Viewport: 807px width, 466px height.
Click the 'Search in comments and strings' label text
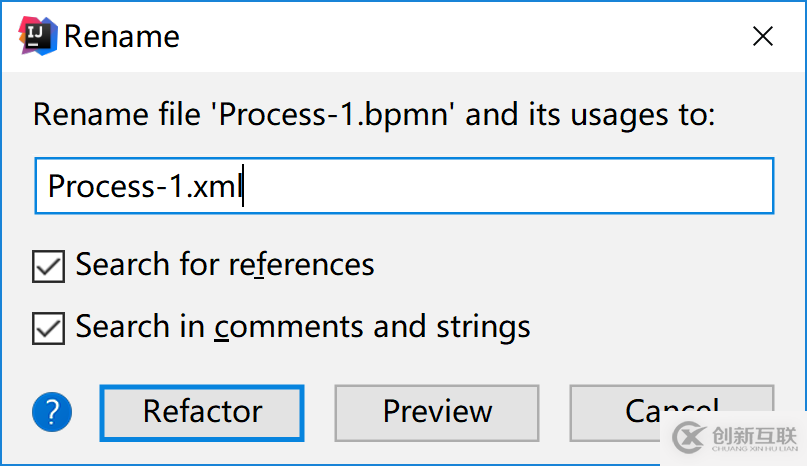coord(303,326)
